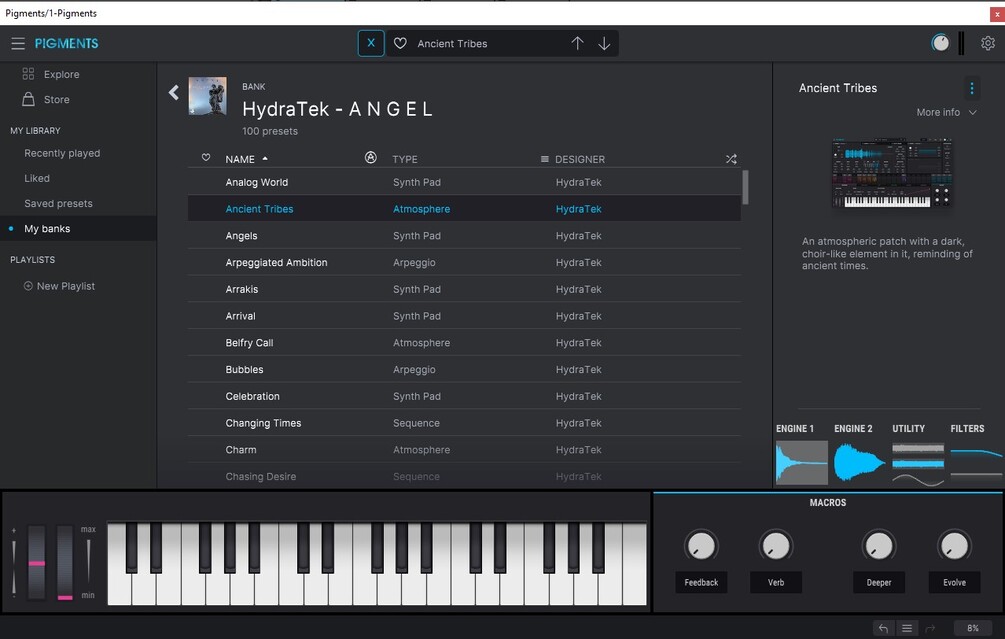Screen dimensions: 1005x639
Task: Load previous preset with up arrow
Action: 577,44
